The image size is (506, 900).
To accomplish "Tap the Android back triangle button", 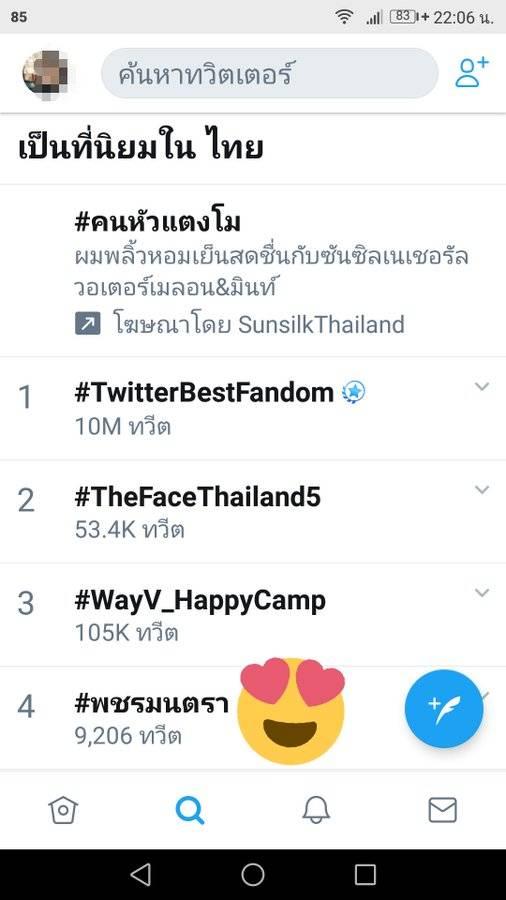I will pyautogui.click(x=140, y=875).
